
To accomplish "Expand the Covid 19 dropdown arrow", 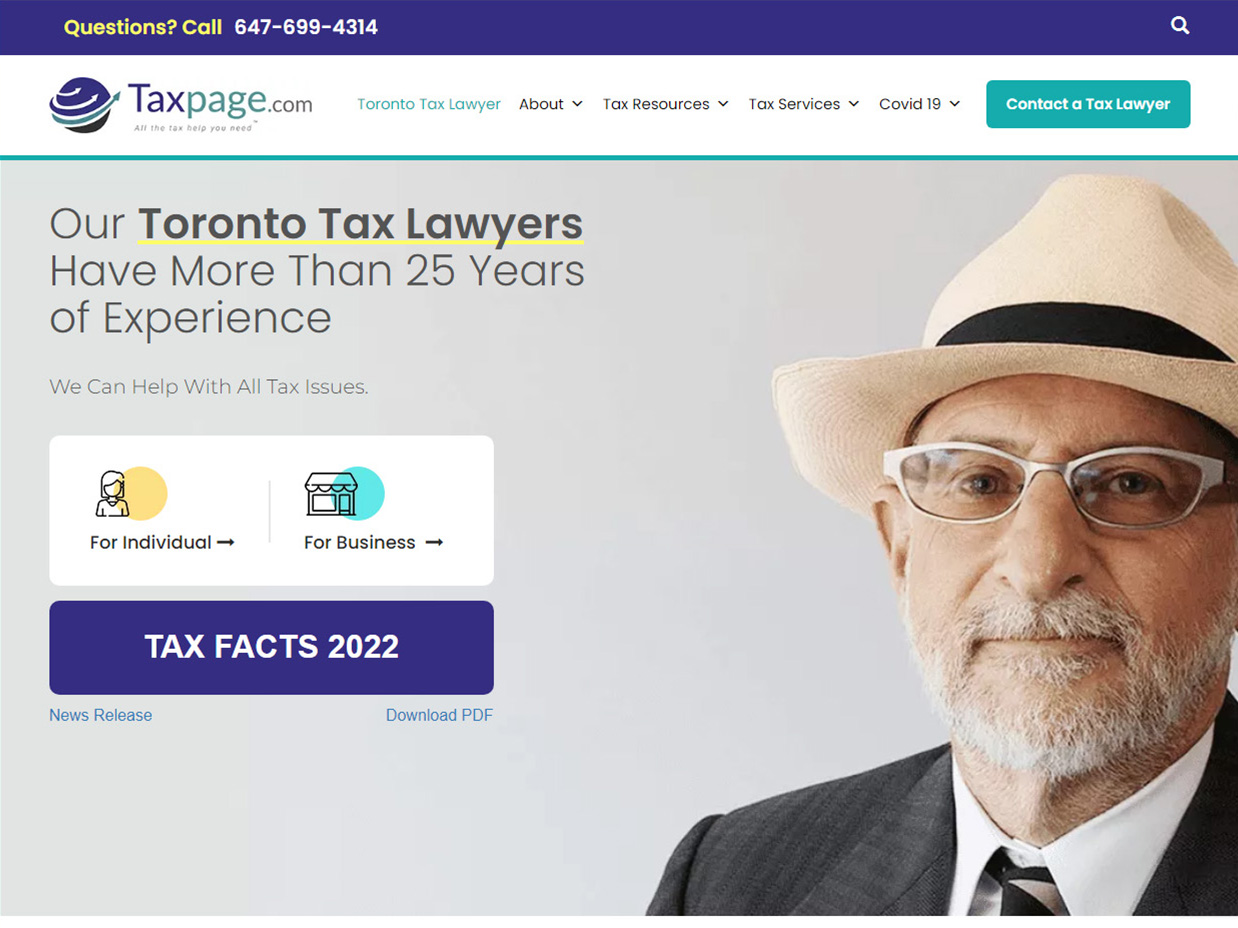I will coord(954,104).
